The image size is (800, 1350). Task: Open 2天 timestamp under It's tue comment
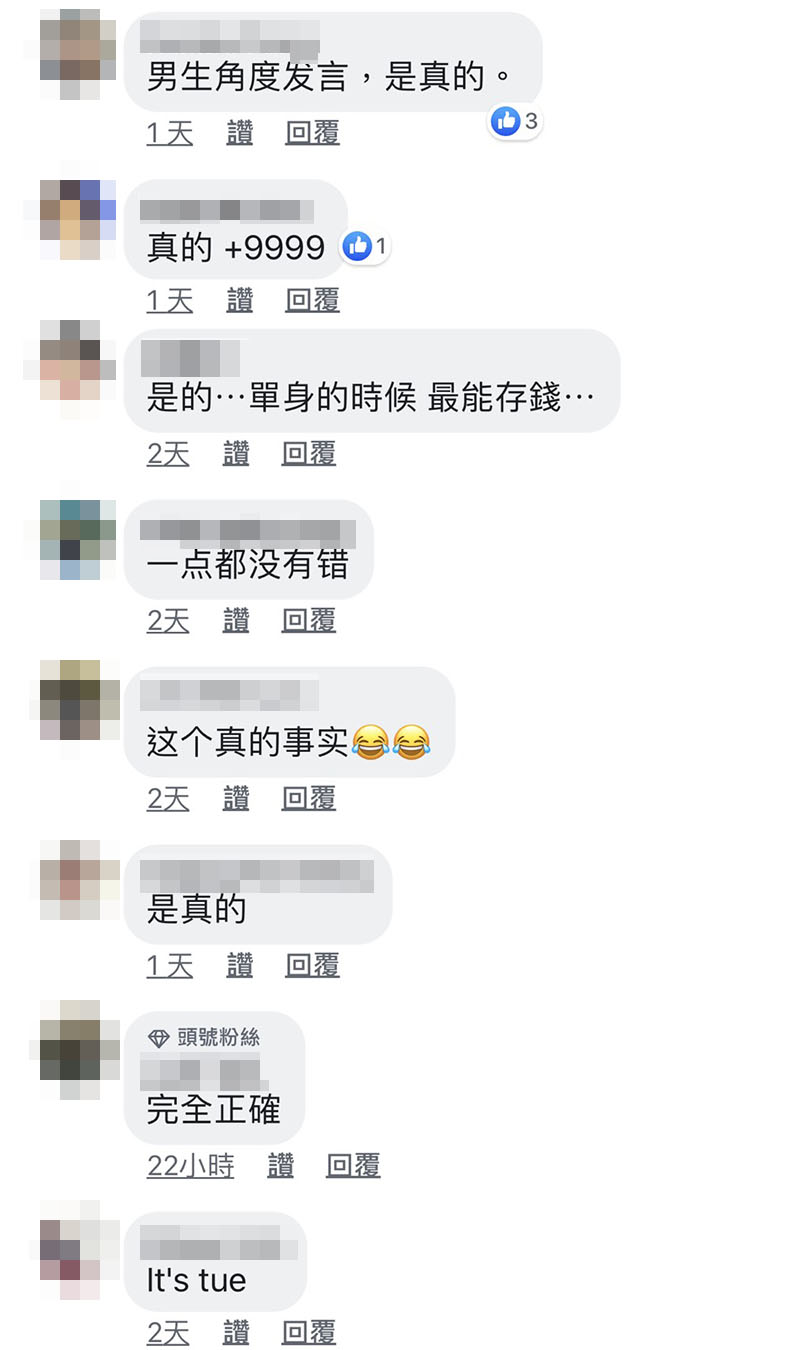168,1332
